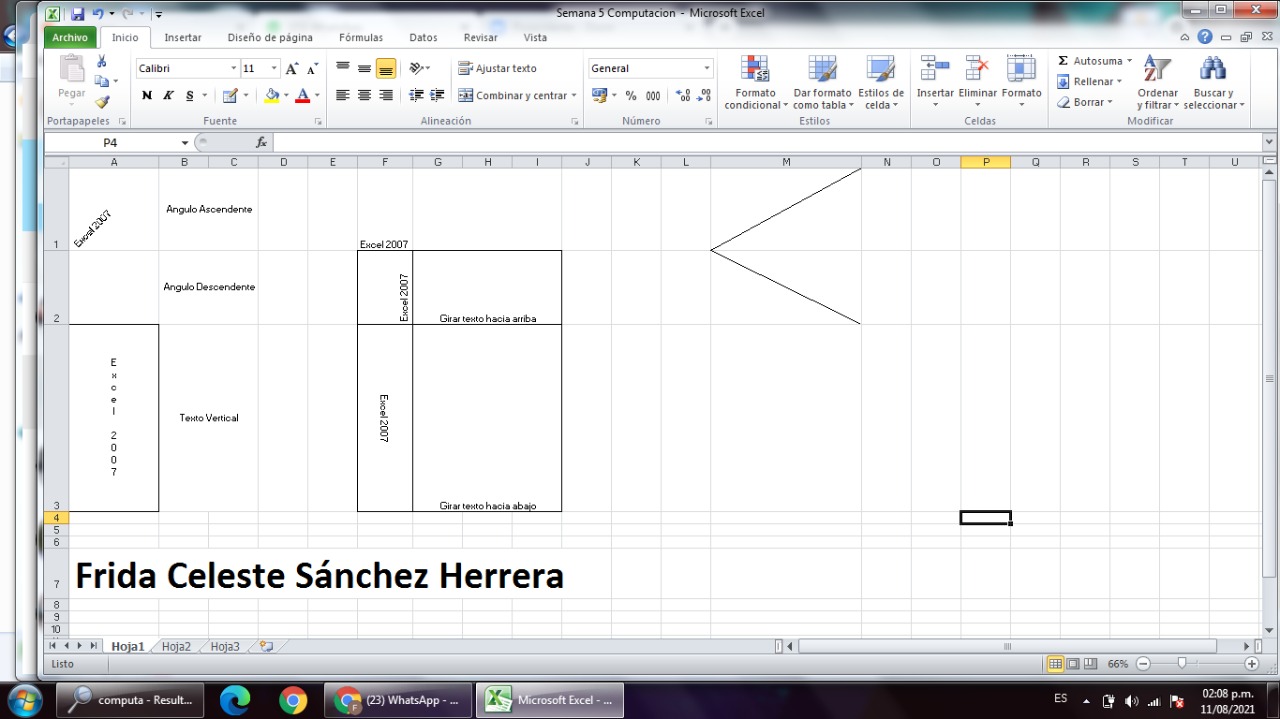Screen dimensions: 1280x719
Task: Toggle bold (N) formatting
Action: (x=147, y=96)
